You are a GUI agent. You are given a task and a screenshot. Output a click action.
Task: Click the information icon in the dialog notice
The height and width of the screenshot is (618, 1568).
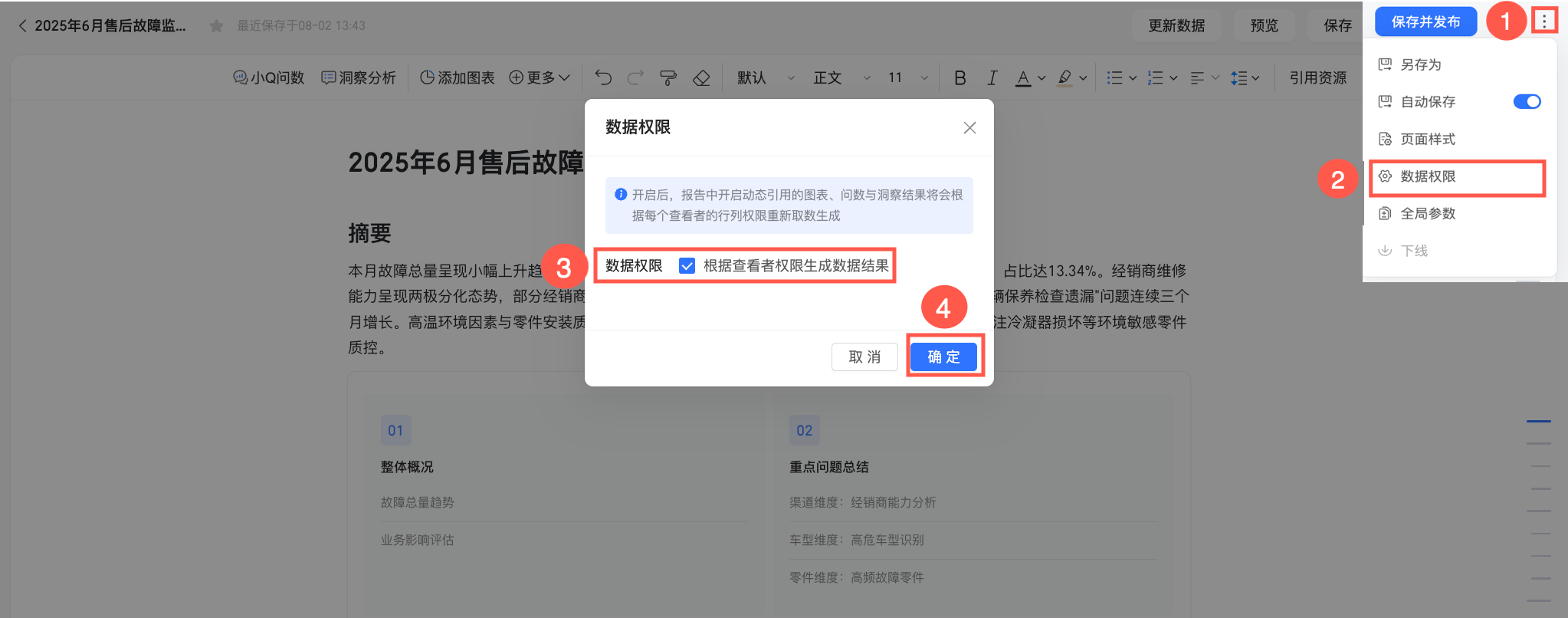pos(621,195)
